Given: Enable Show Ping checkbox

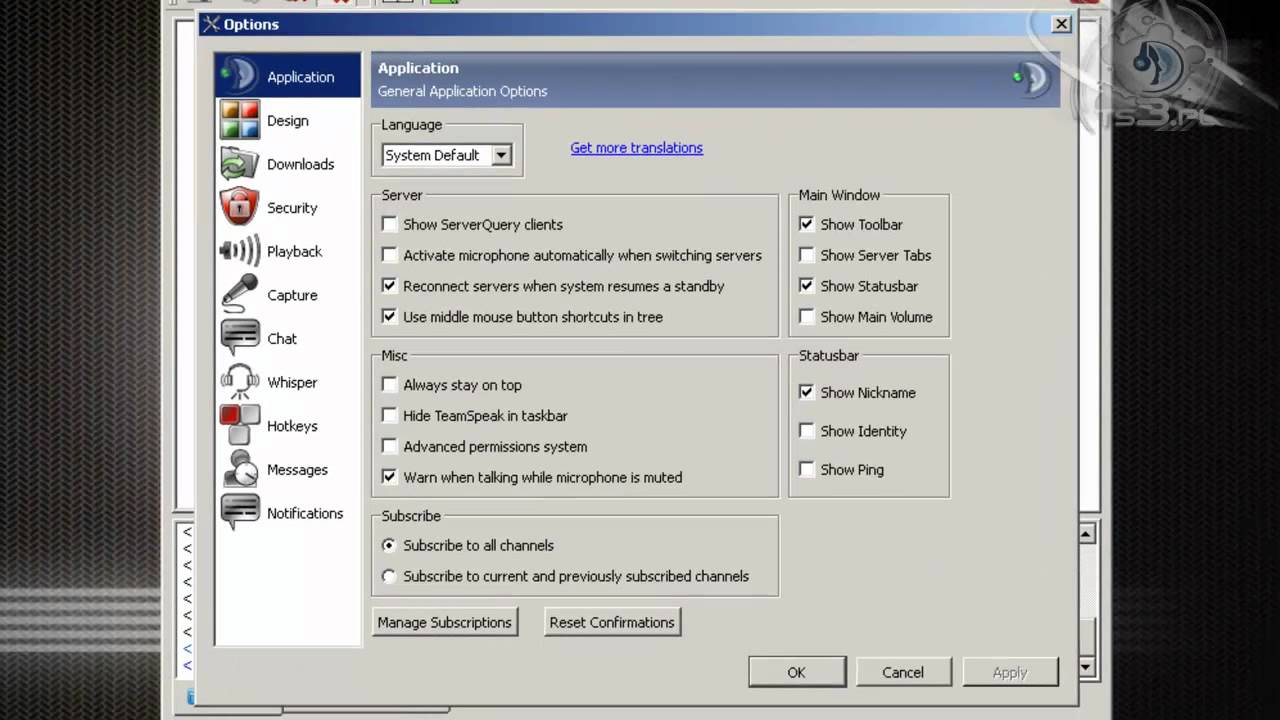Looking at the screenshot, I should point(807,469).
